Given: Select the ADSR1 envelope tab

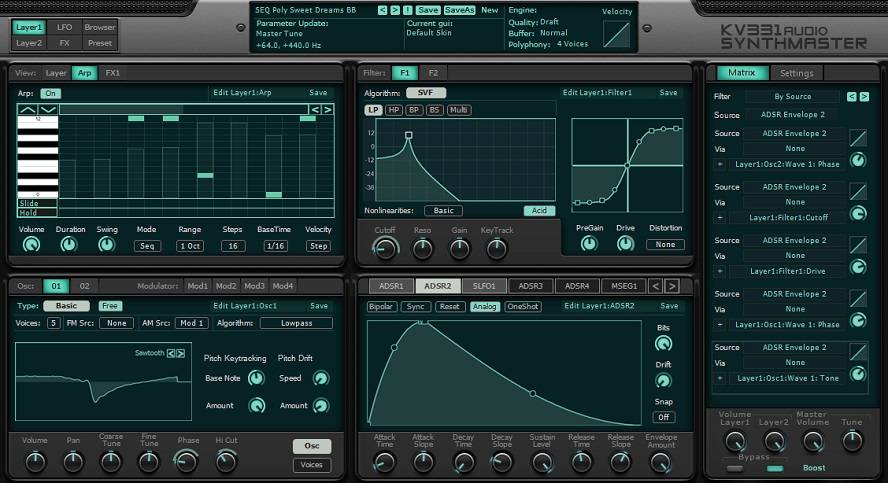Looking at the screenshot, I should tap(391, 286).
